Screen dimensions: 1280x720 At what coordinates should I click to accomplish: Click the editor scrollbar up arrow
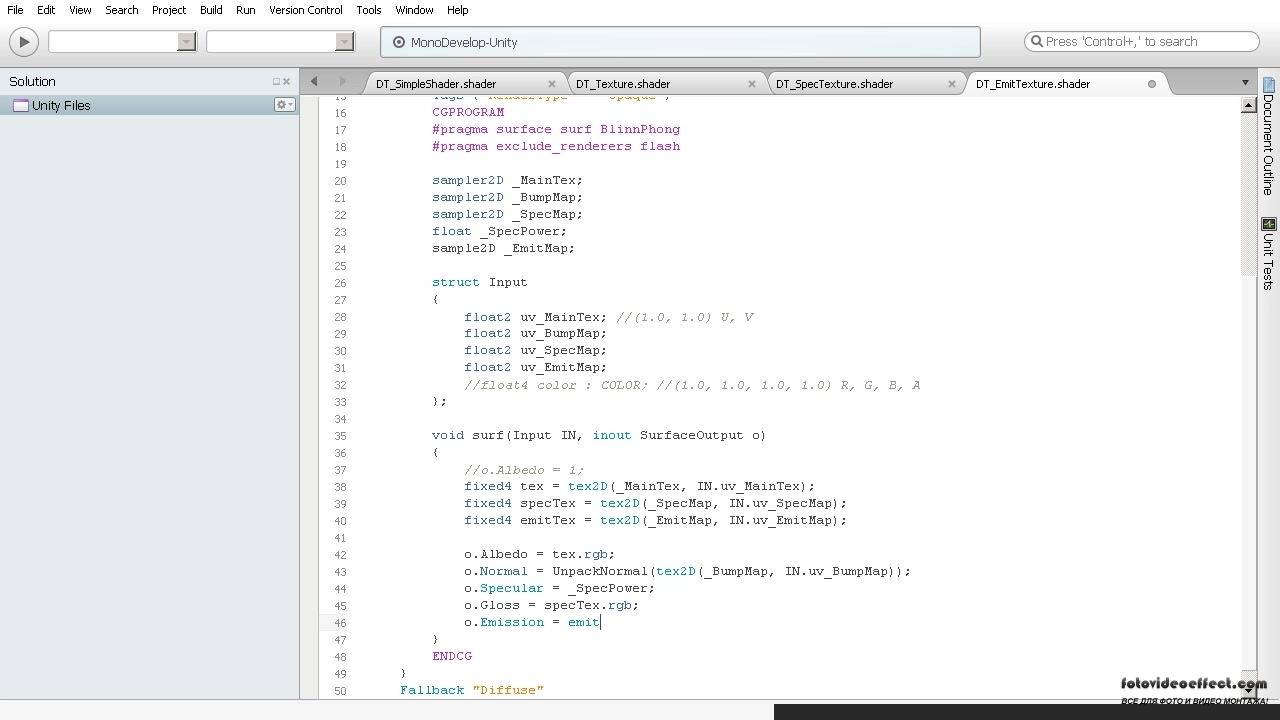(1247, 104)
